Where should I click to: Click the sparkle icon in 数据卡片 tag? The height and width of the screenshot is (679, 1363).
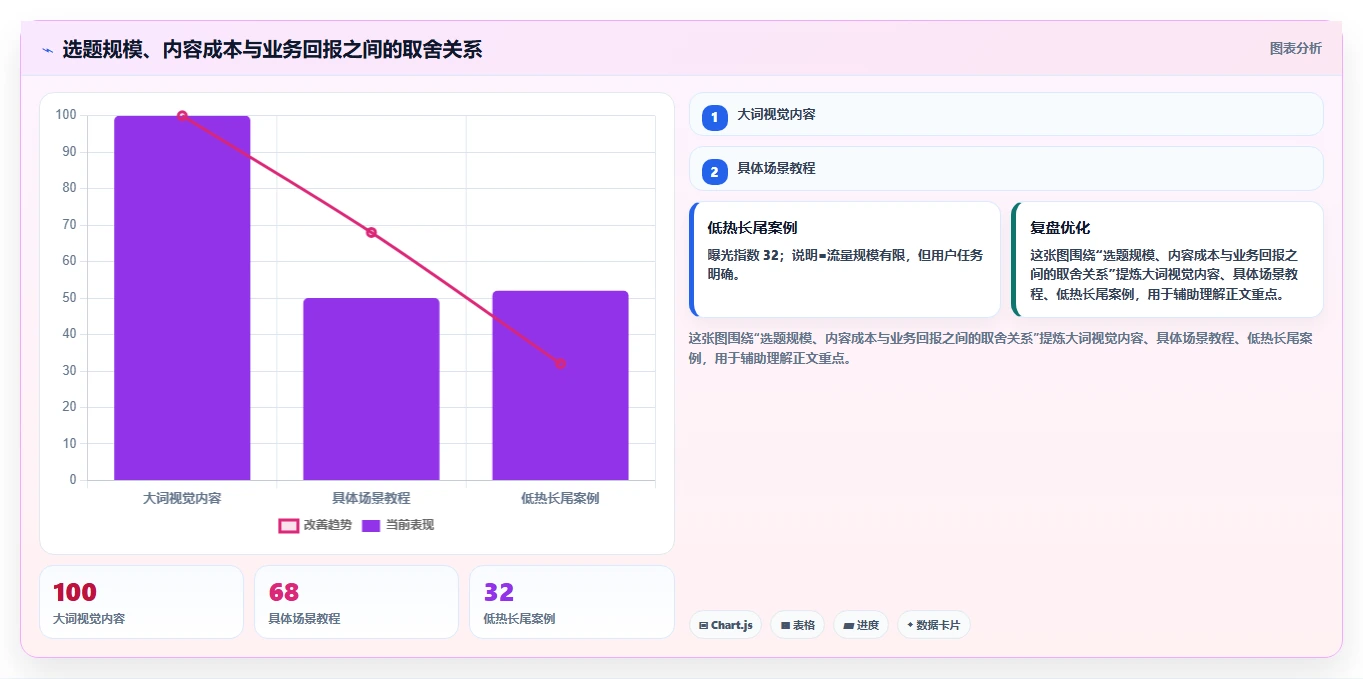[x=910, y=626]
